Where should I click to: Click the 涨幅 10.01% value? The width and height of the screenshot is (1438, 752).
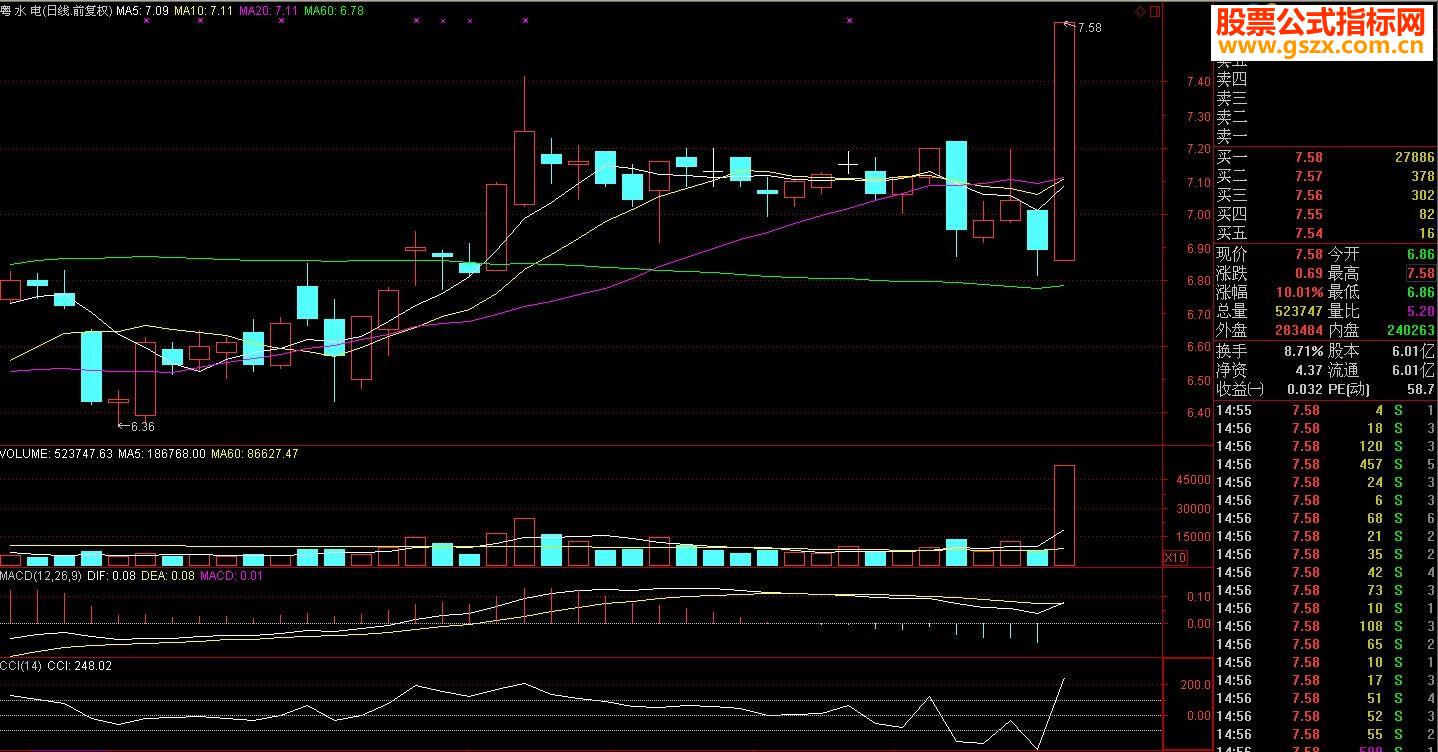pos(1299,293)
